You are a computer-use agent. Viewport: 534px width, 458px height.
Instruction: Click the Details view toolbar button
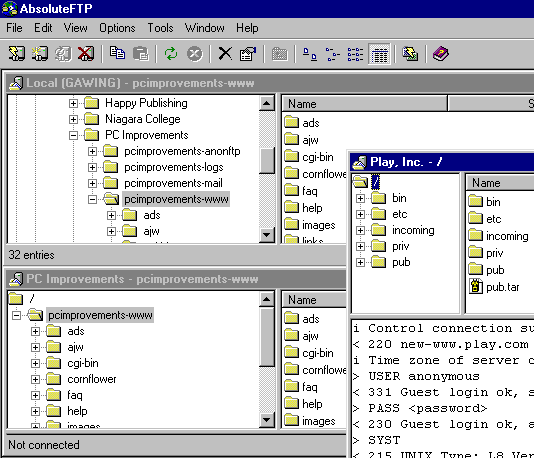(x=379, y=54)
